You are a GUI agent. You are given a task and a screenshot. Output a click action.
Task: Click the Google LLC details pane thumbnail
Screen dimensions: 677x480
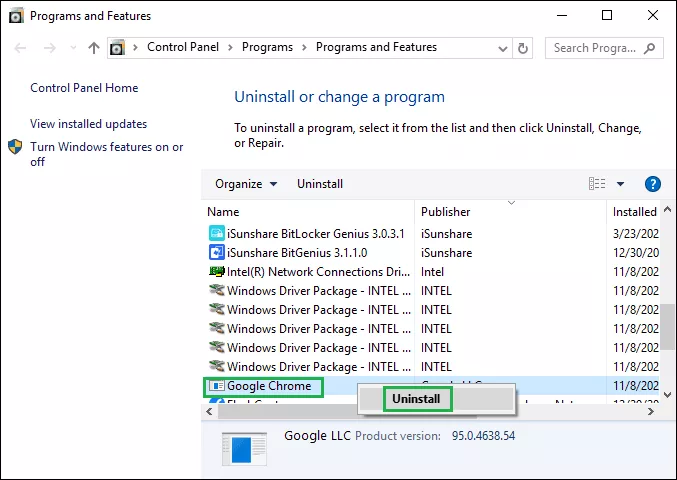click(244, 449)
